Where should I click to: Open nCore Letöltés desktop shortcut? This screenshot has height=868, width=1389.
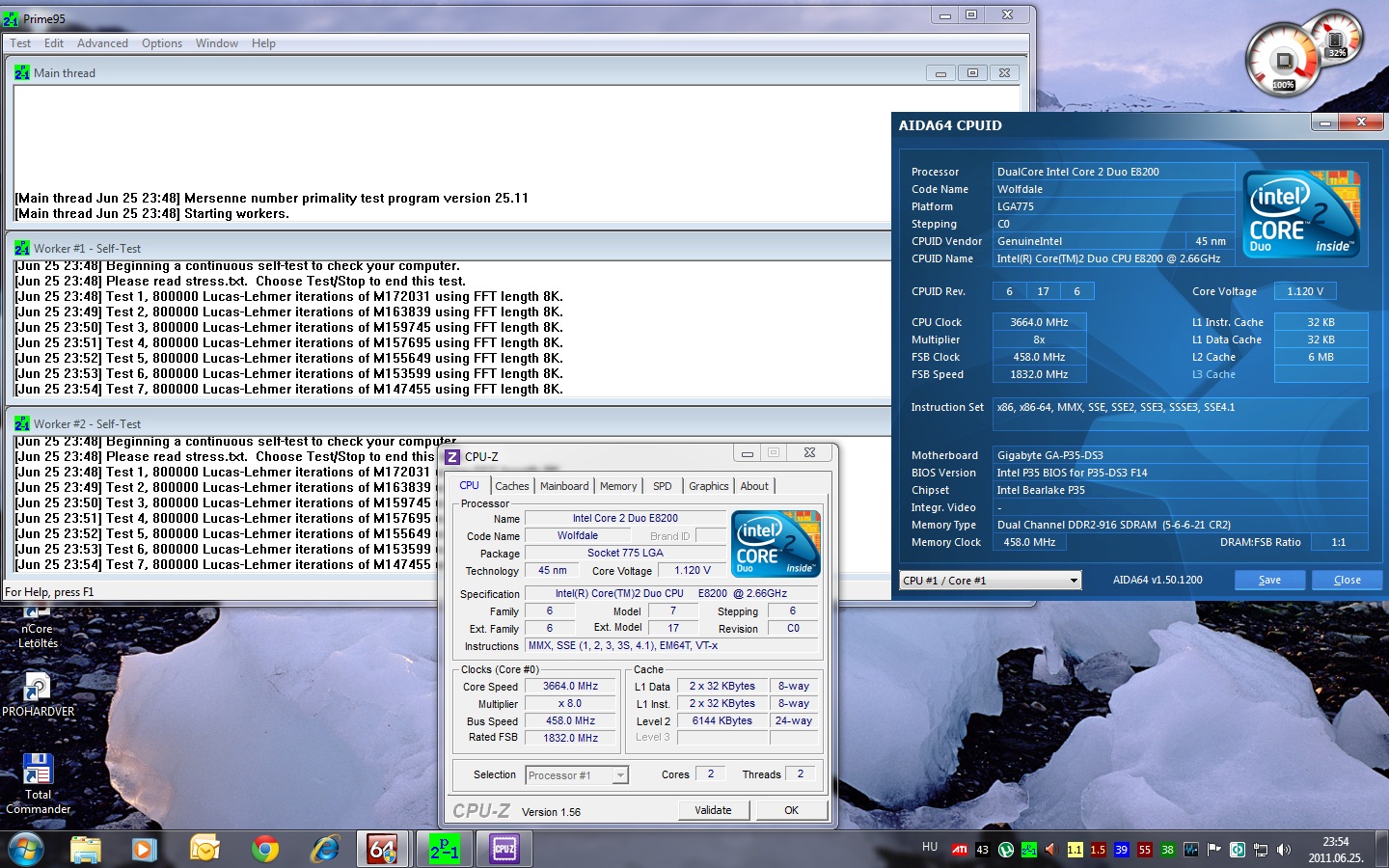38,628
